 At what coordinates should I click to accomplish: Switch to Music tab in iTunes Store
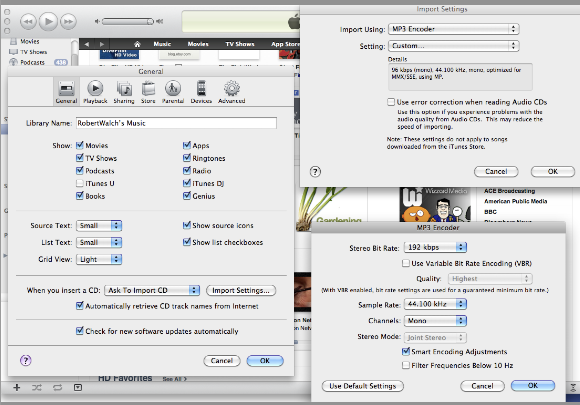click(162, 44)
